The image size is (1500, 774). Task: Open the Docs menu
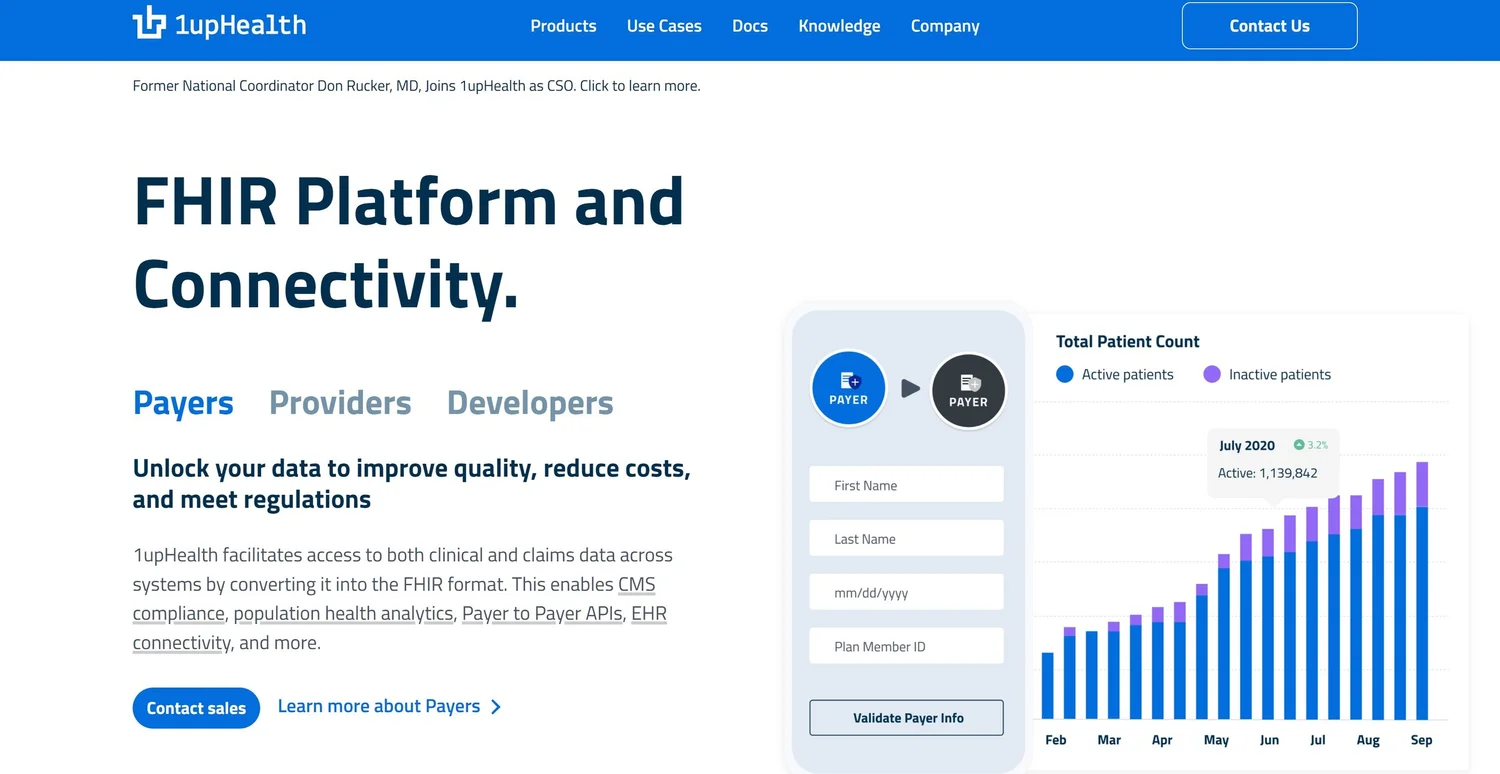(x=750, y=26)
